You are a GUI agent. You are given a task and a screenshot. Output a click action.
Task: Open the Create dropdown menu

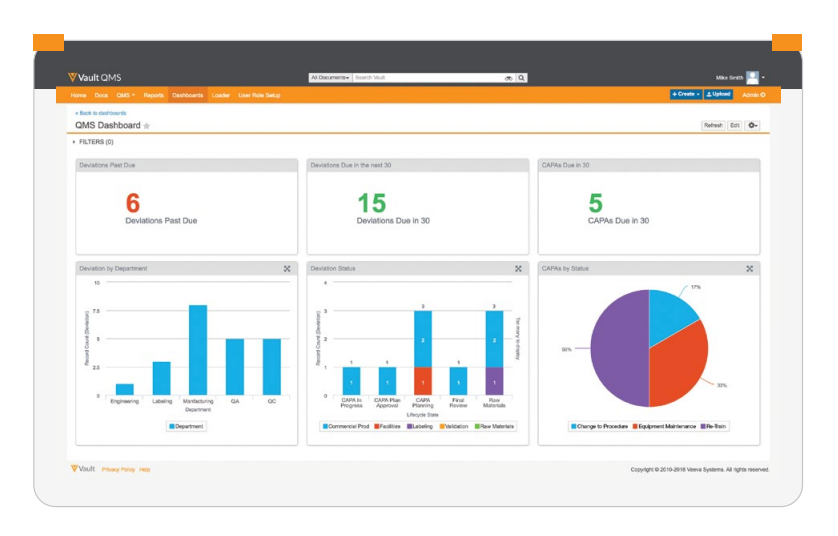click(x=685, y=95)
